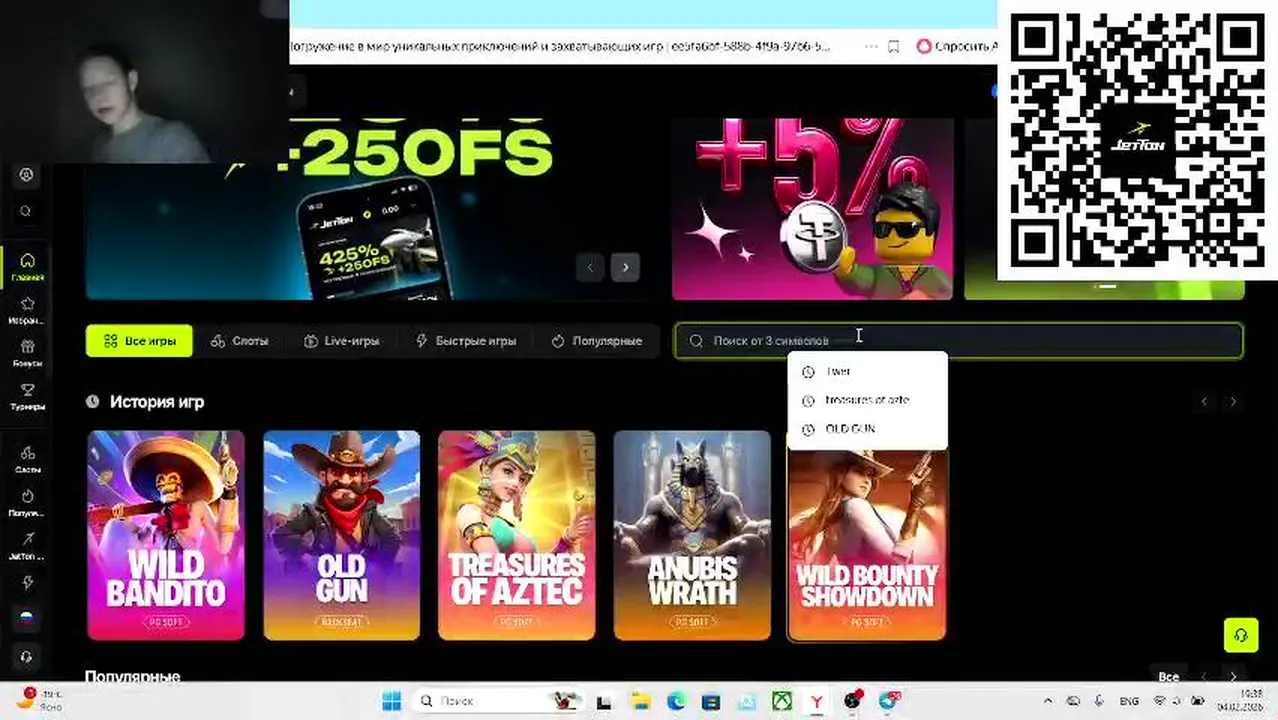Open Old Gun game card

click(x=341, y=535)
